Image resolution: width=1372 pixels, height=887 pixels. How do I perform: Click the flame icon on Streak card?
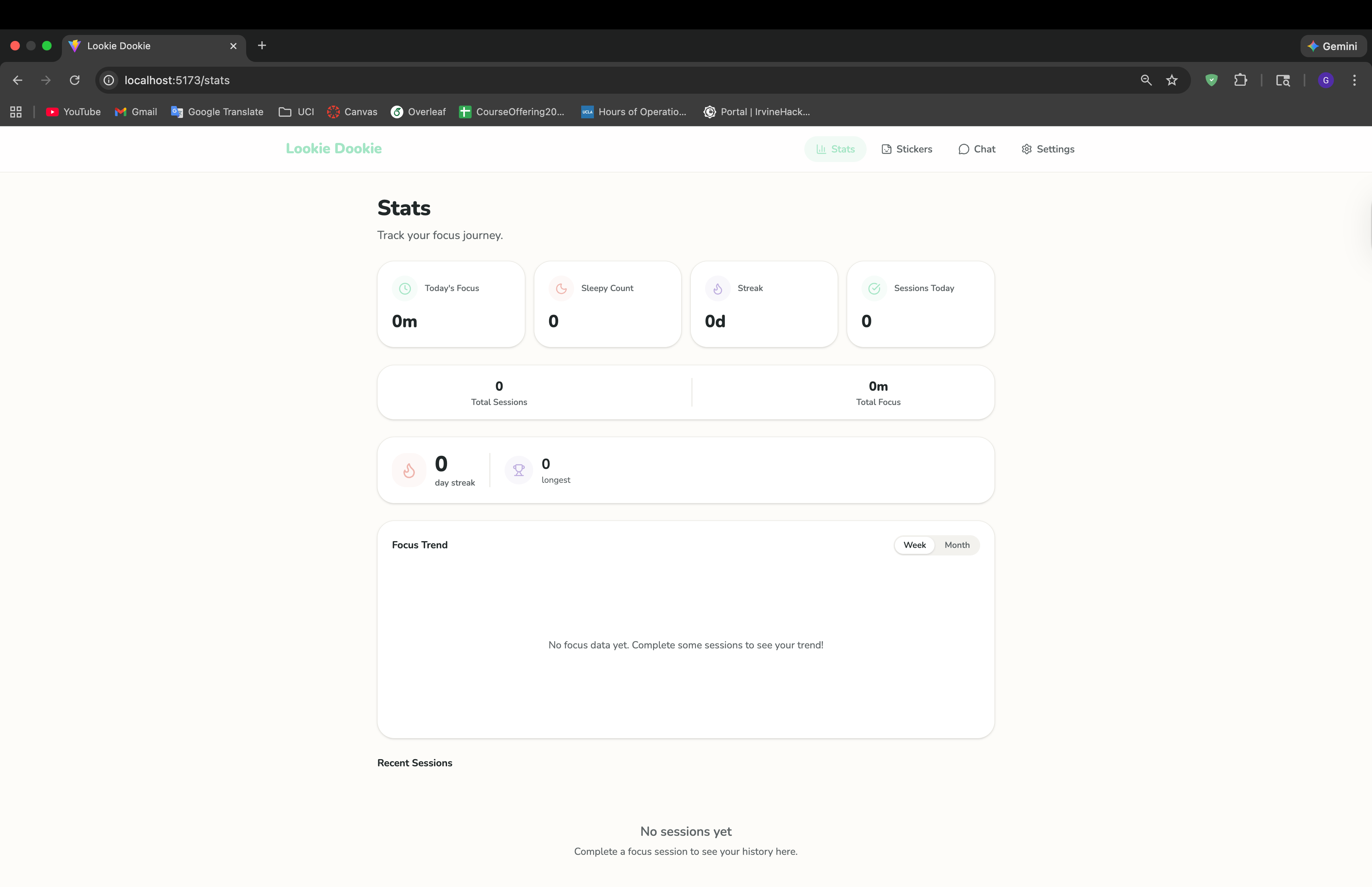coord(717,289)
